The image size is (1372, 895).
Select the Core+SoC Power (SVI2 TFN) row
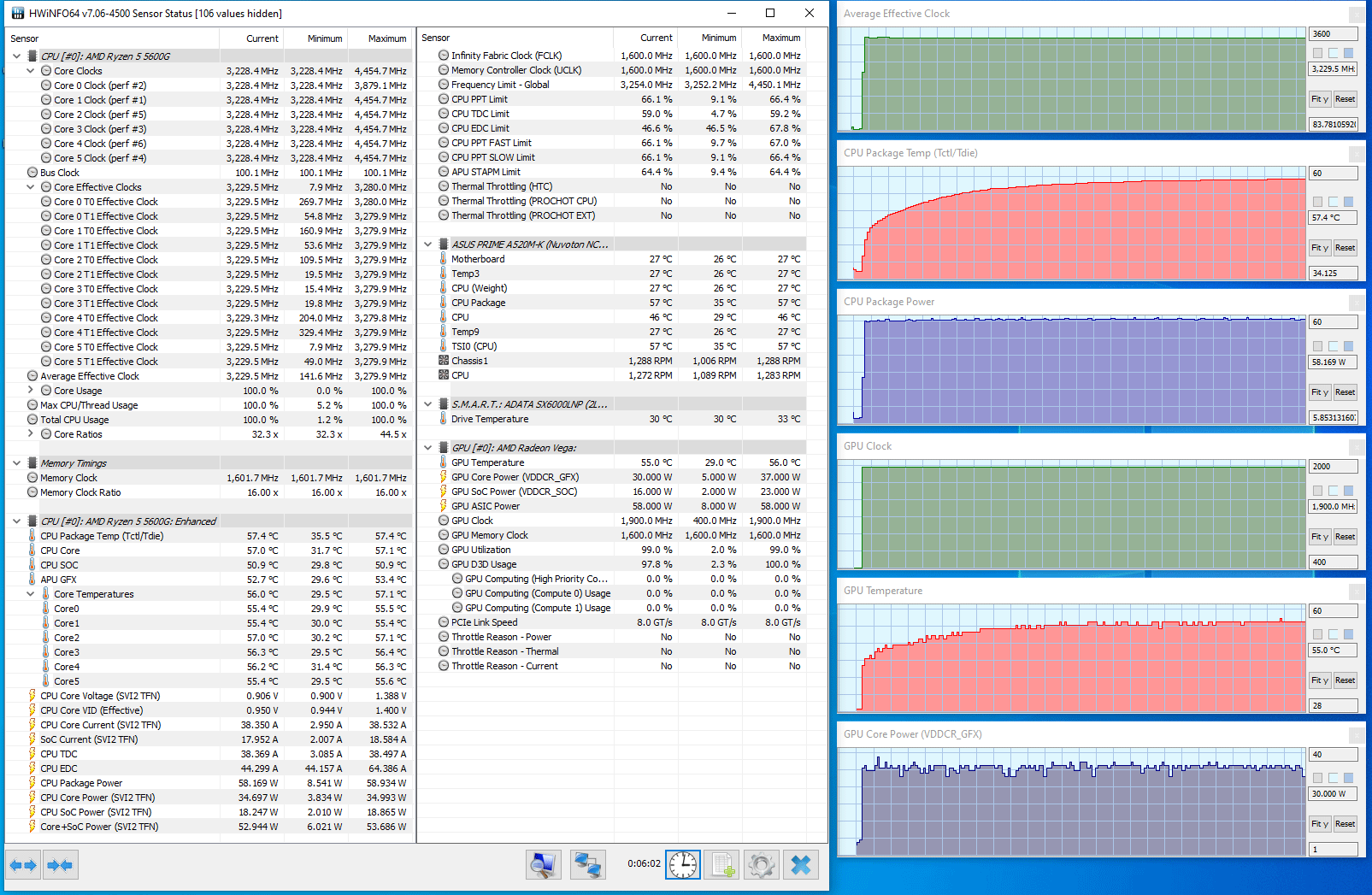[209, 827]
